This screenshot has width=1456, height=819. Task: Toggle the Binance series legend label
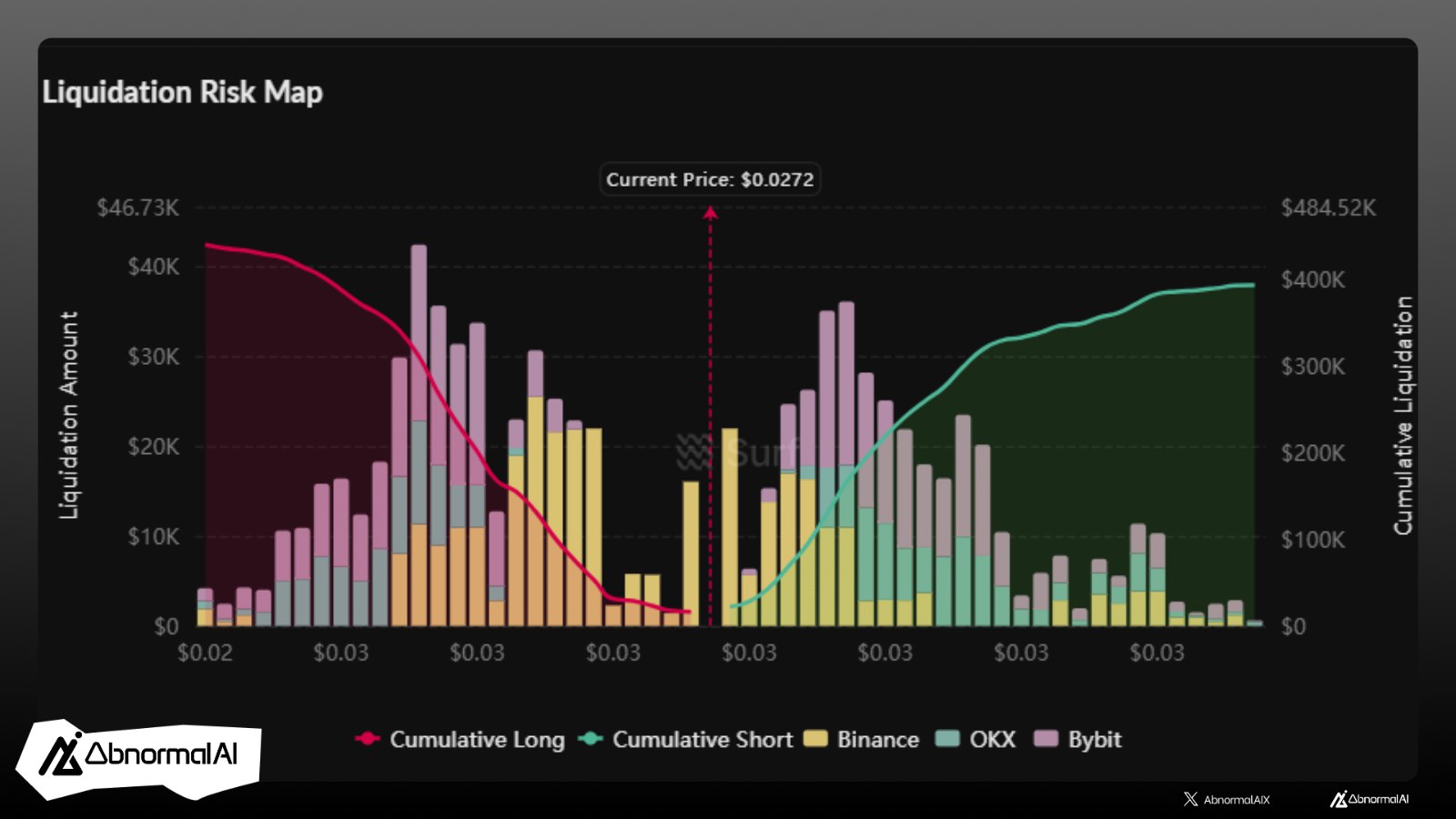point(877,739)
